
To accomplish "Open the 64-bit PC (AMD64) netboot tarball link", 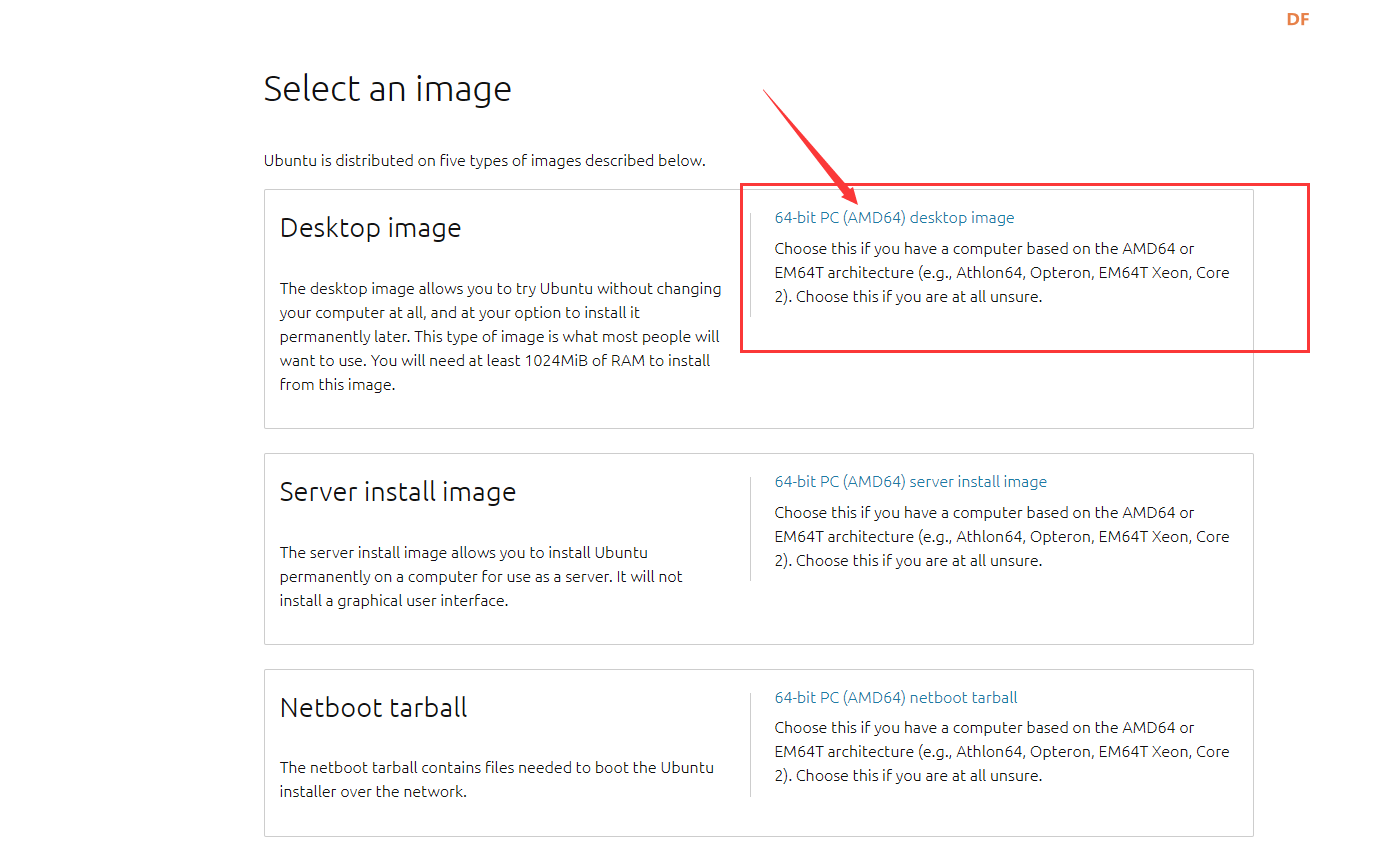I will coord(895,698).
